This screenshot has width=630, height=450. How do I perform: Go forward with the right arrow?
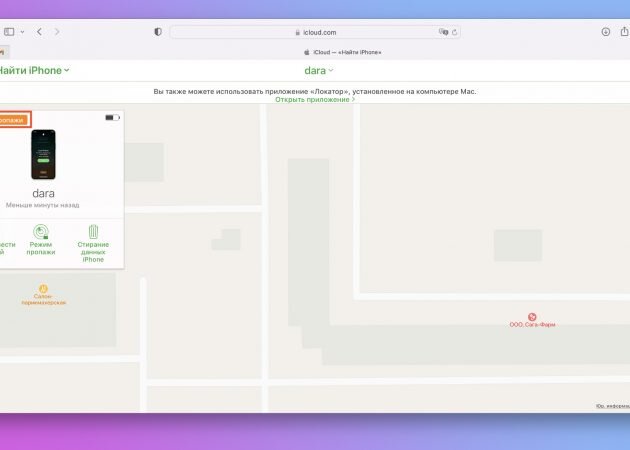click(x=57, y=32)
